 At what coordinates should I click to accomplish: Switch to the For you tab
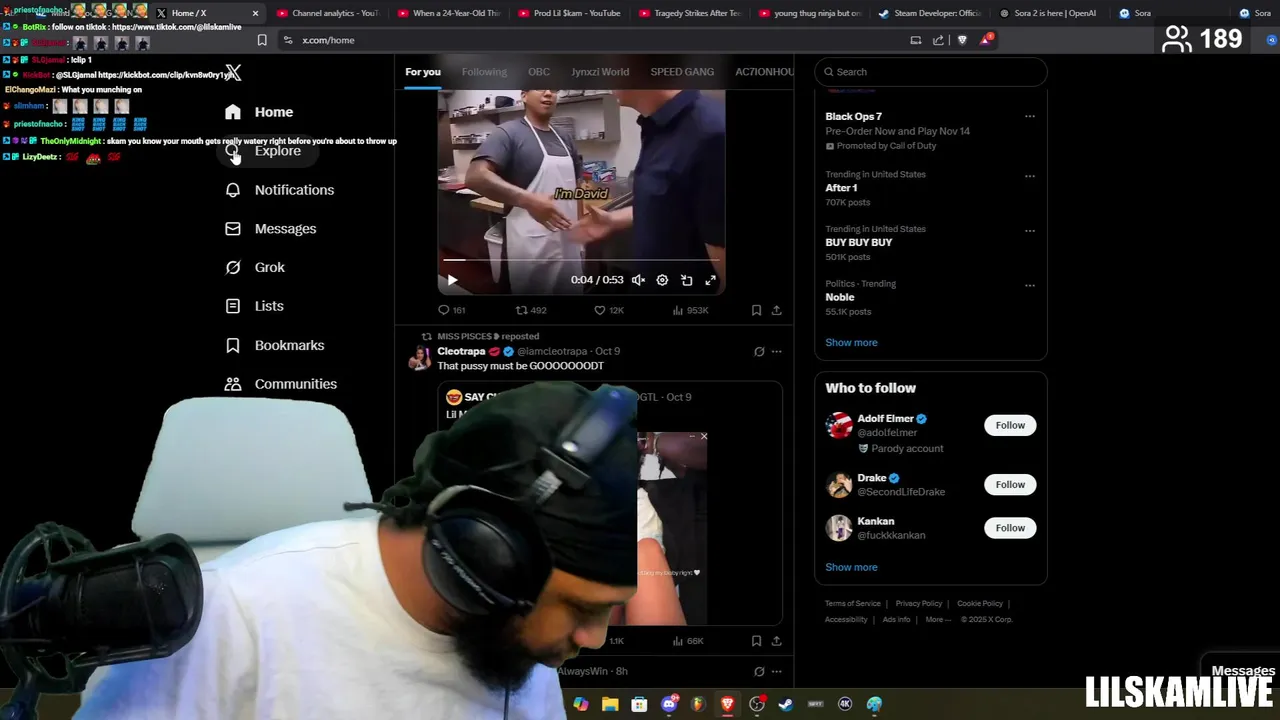click(x=422, y=72)
